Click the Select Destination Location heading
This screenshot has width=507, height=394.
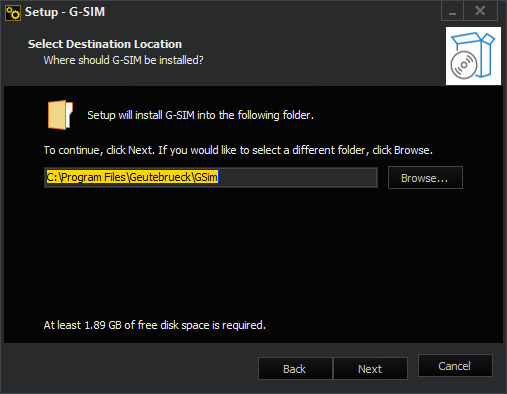pyautogui.click(x=105, y=44)
